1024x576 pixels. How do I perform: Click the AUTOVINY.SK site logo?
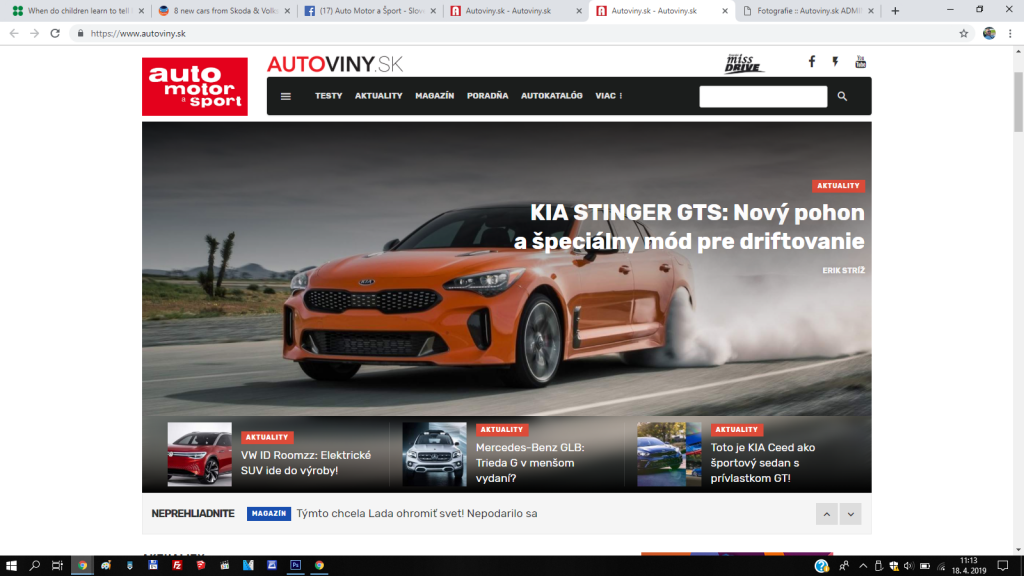[x=335, y=64]
